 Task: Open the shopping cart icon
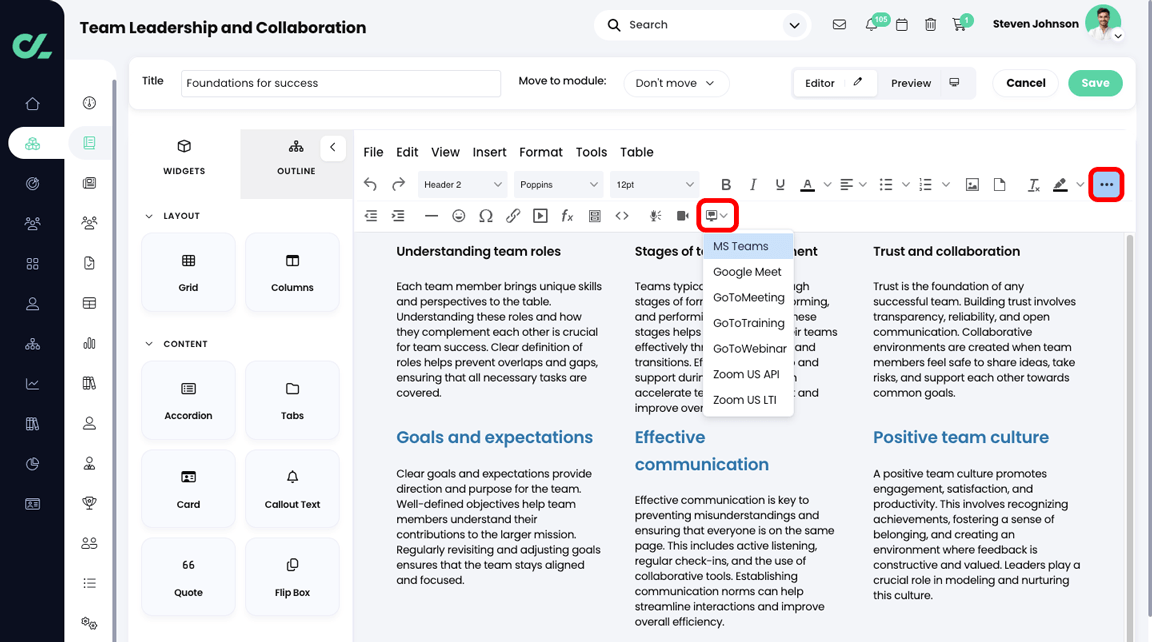tap(959, 24)
